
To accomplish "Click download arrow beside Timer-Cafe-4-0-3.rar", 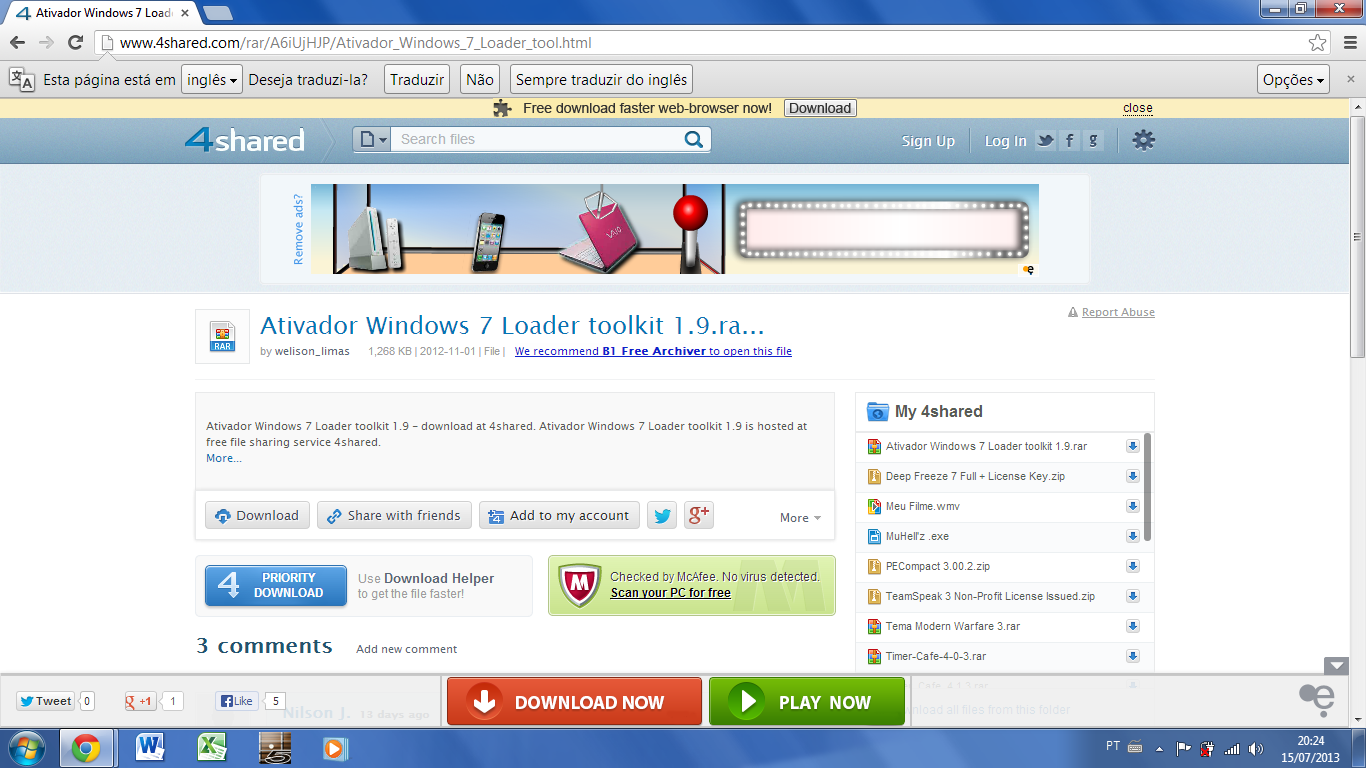I will click(x=1133, y=657).
